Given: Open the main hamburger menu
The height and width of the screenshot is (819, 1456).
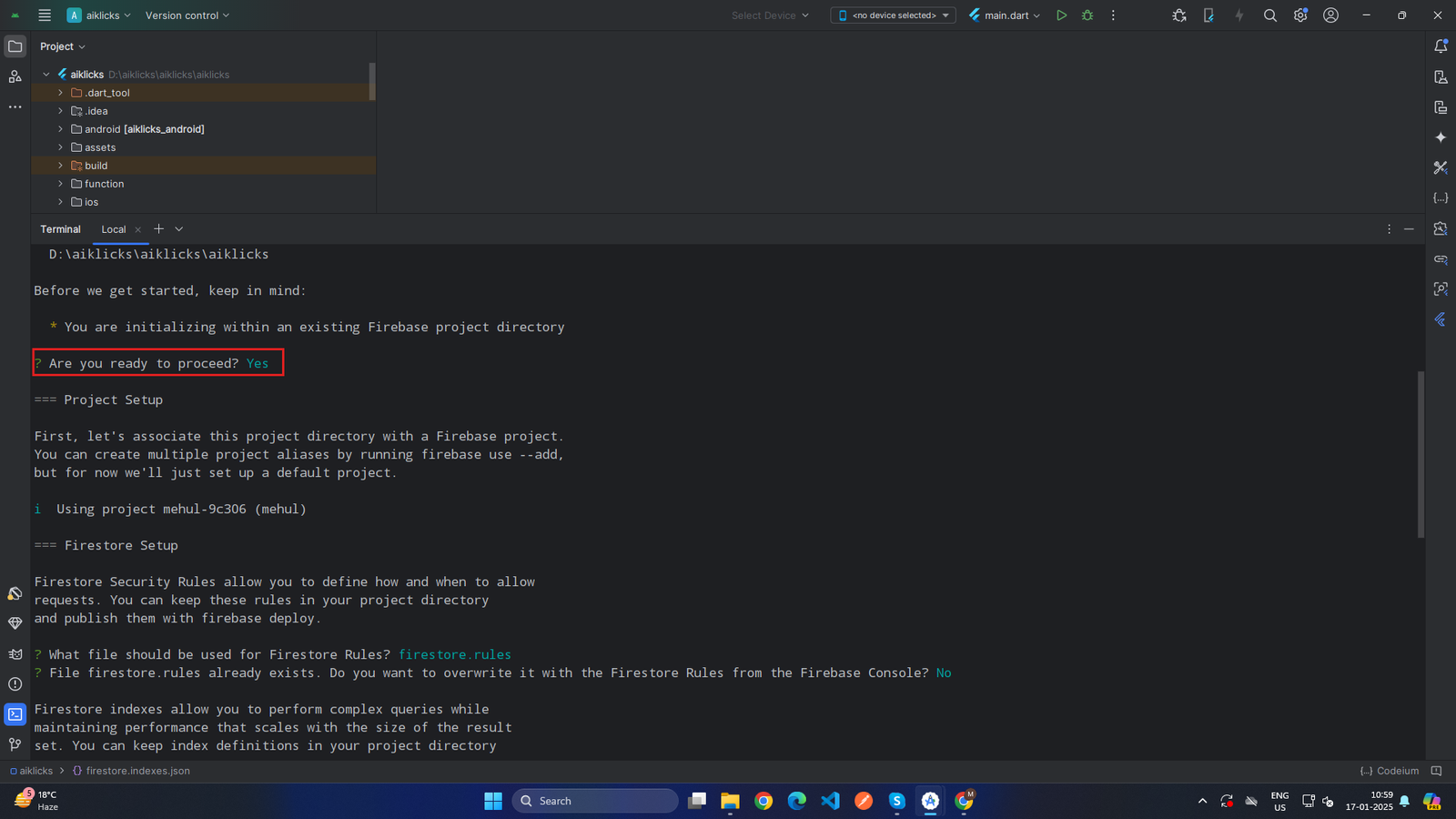Looking at the screenshot, I should point(45,15).
